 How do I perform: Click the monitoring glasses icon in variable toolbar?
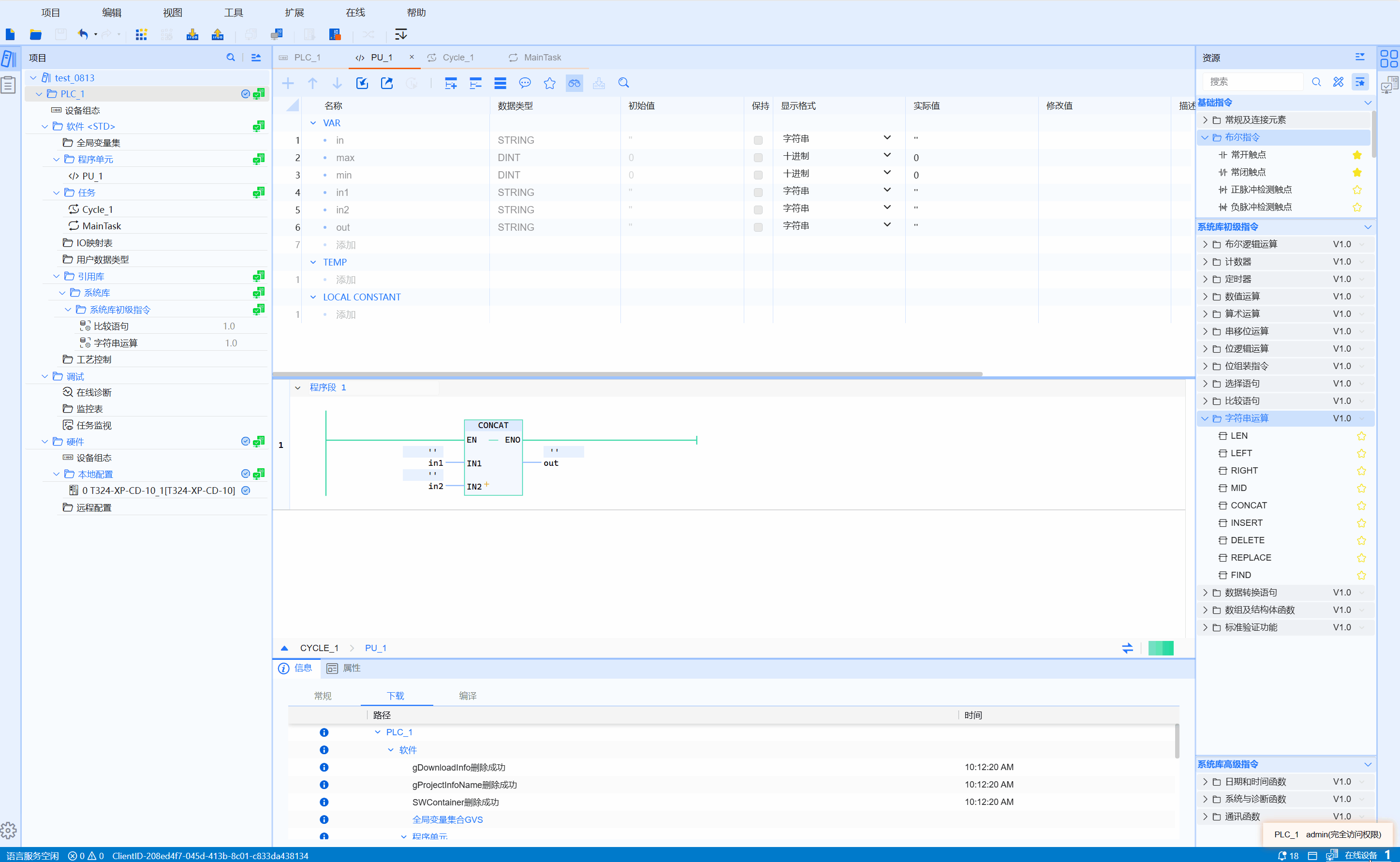(574, 83)
